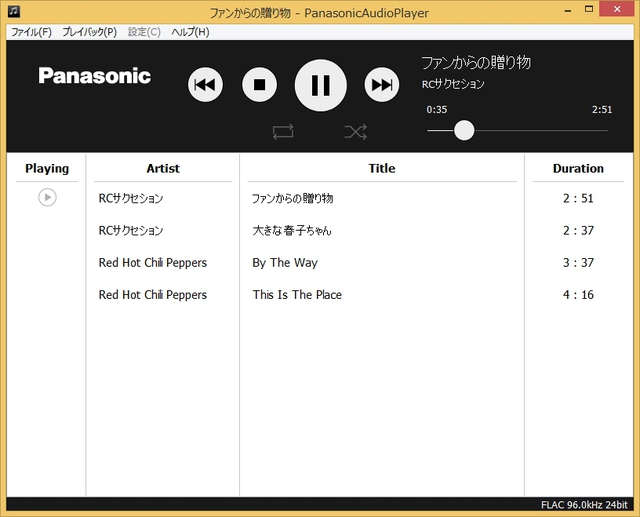The height and width of the screenshot is (517, 640).
Task: Click the Duration column header
Action: click(x=578, y=169)
